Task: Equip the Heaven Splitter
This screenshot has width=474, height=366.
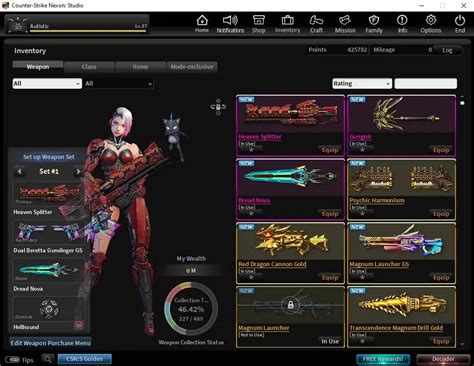Action: [330, 150]
